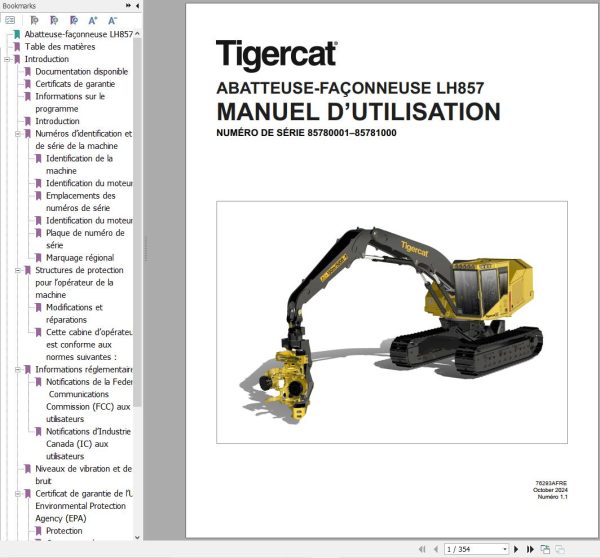Image resolution: width=600 pixels, height=558 pixels.
Task: Open Emplacements des numéros de série bookmark
Action: click(x=80, y=202)
